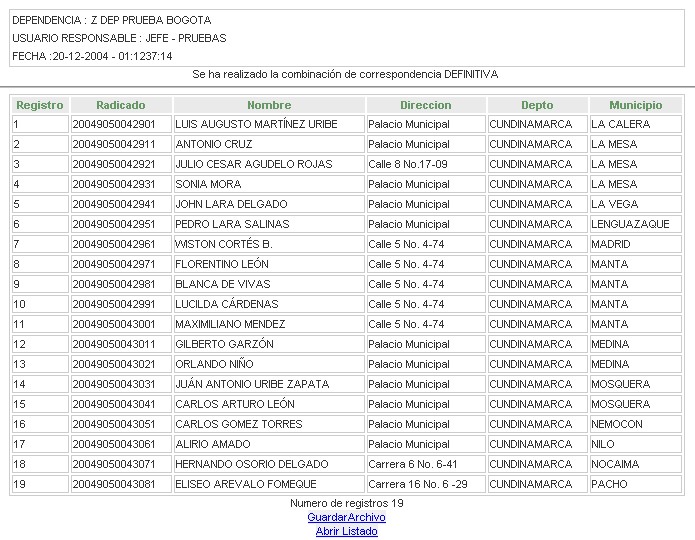Click address Calle 8 No.17-09

pyautogui.click(x=408, y=164)
